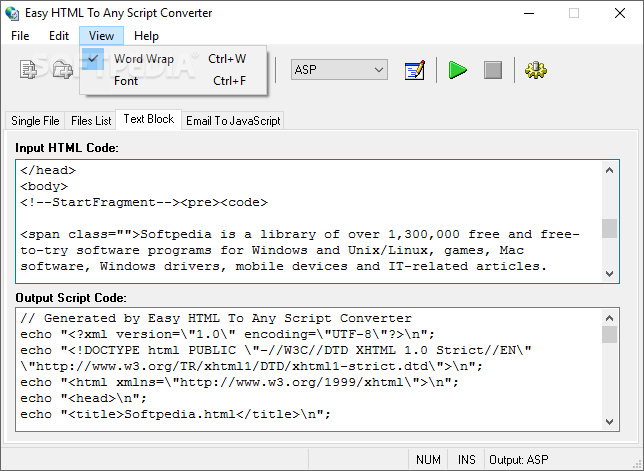Screen dimensions: 644x471
Task: Open the Help menu
Action: [146, 36]
